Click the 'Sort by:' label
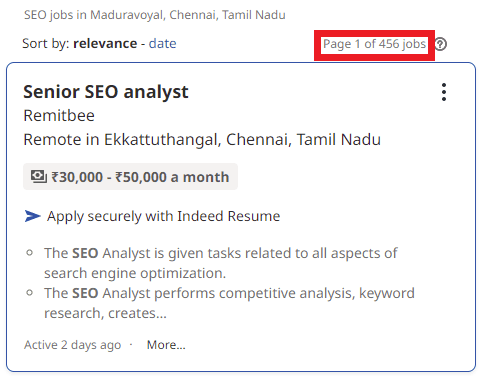This screenshot has width=481, height=376. click(x=46, y=43)
